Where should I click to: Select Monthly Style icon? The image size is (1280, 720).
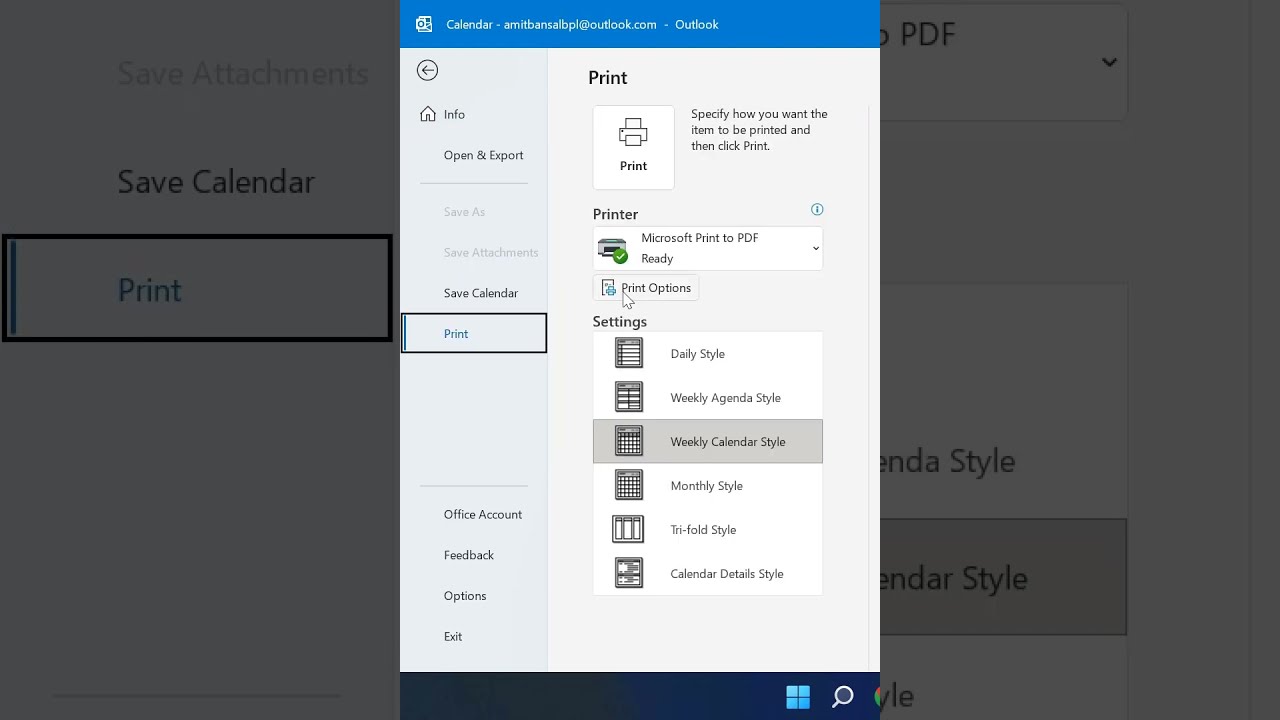click(629, 485)
